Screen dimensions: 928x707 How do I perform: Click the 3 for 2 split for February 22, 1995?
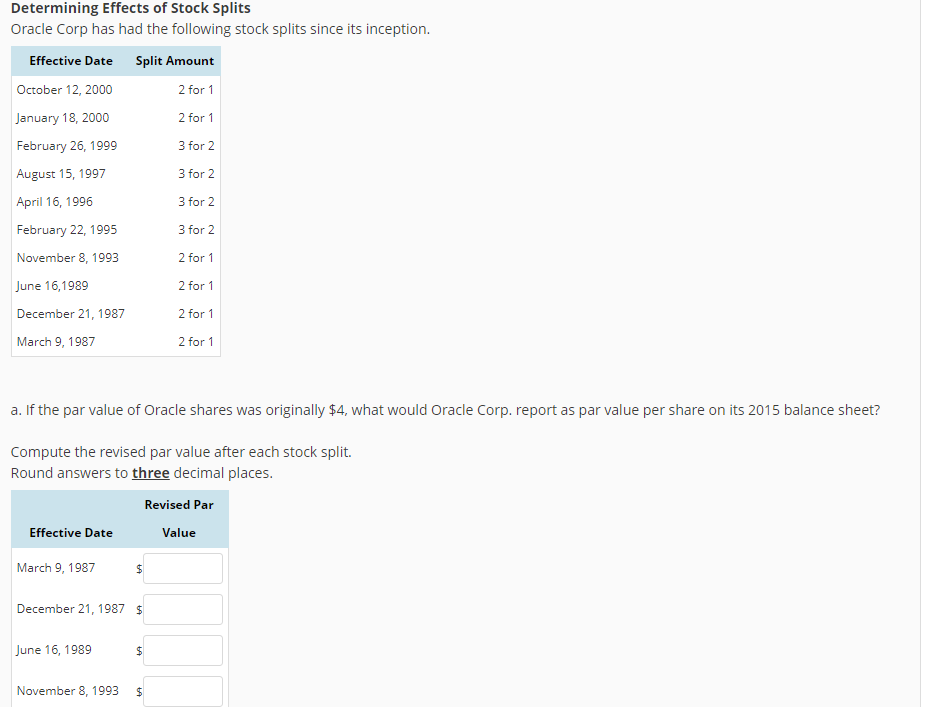coord(196,229)
